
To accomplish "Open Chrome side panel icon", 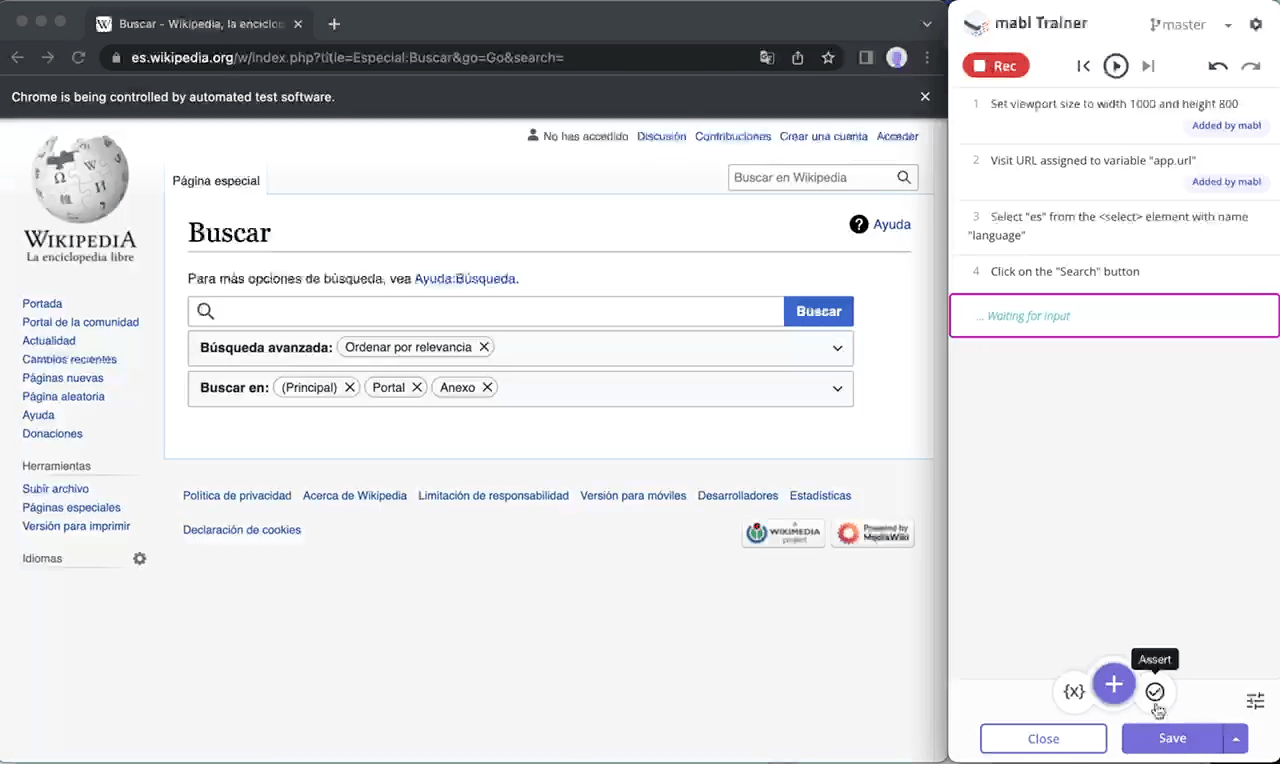I will 866,58.
